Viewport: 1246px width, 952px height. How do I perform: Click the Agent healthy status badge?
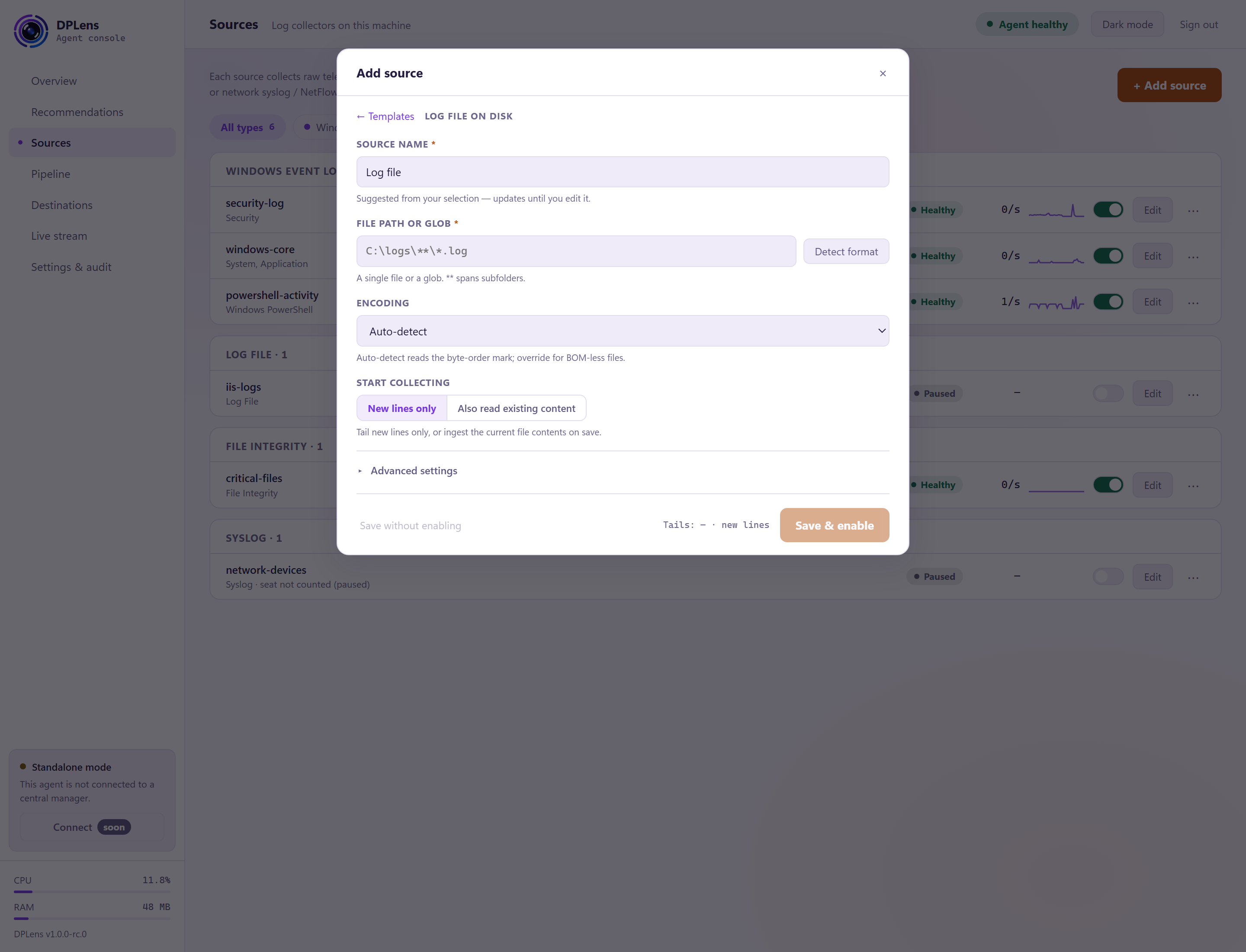[x=1027, y=24]
